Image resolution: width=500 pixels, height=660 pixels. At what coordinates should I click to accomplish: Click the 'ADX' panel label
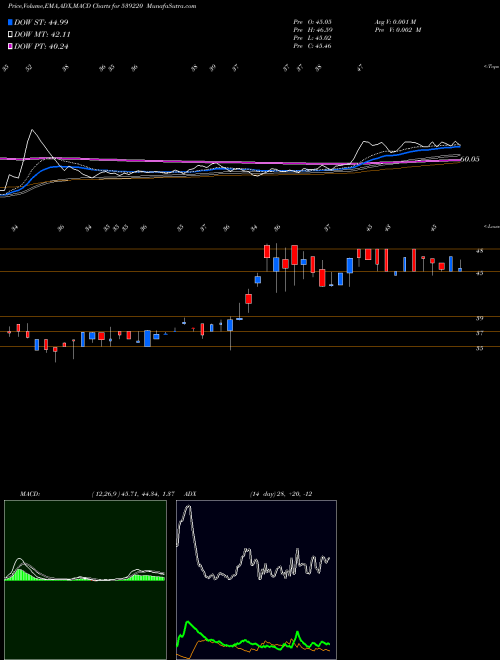191,494
